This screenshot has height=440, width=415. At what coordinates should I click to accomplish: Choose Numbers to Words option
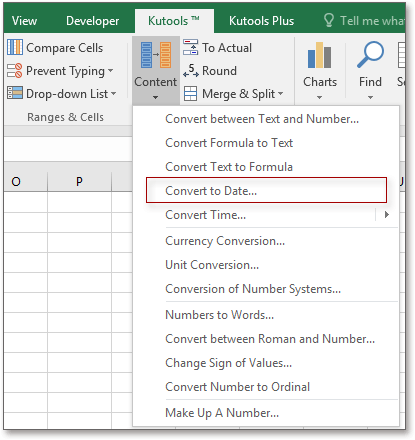click(219, 315)
